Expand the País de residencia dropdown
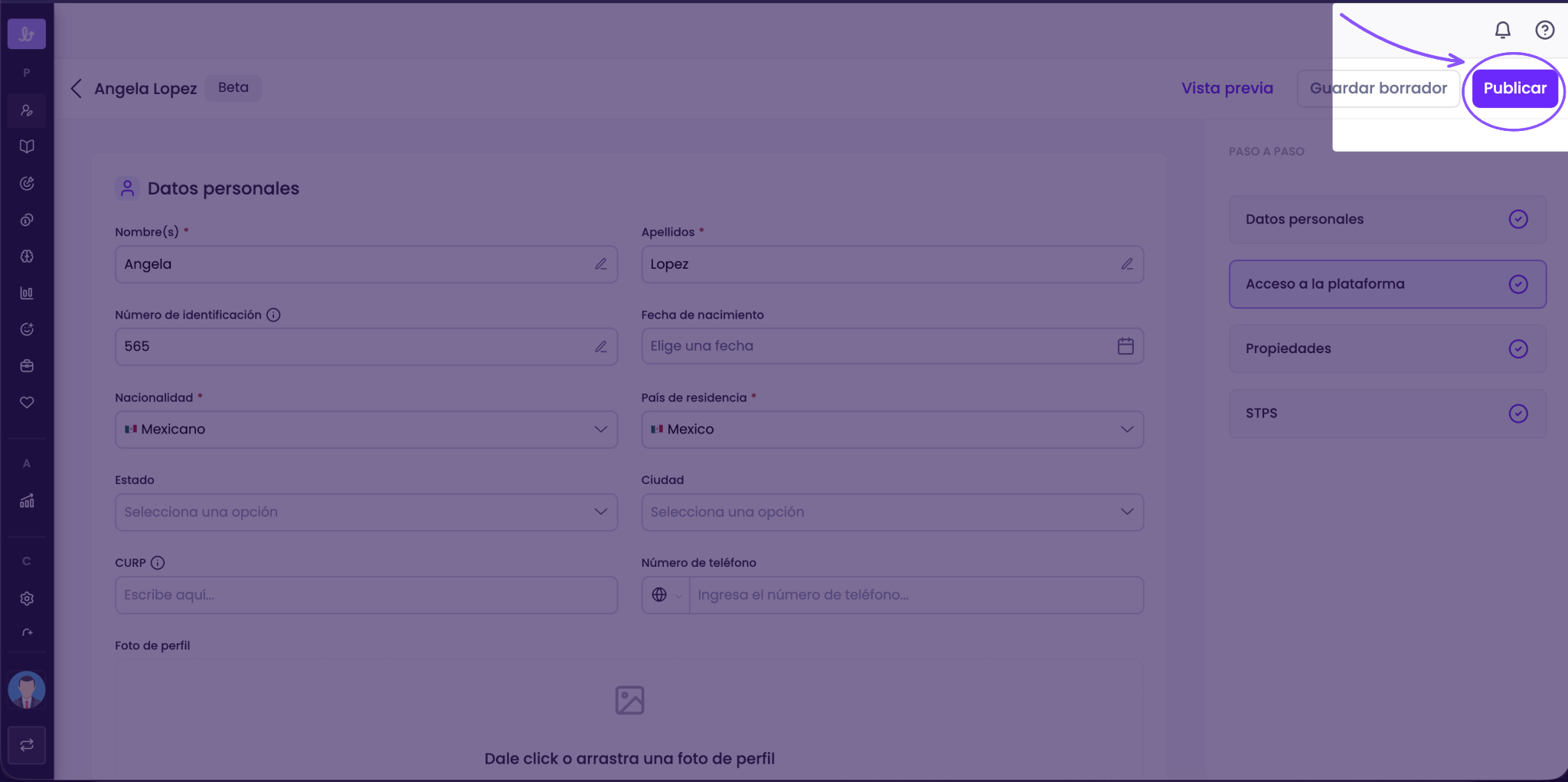Image resolution: width=1568 pixels, height=782 pixels. coord(893,430)
